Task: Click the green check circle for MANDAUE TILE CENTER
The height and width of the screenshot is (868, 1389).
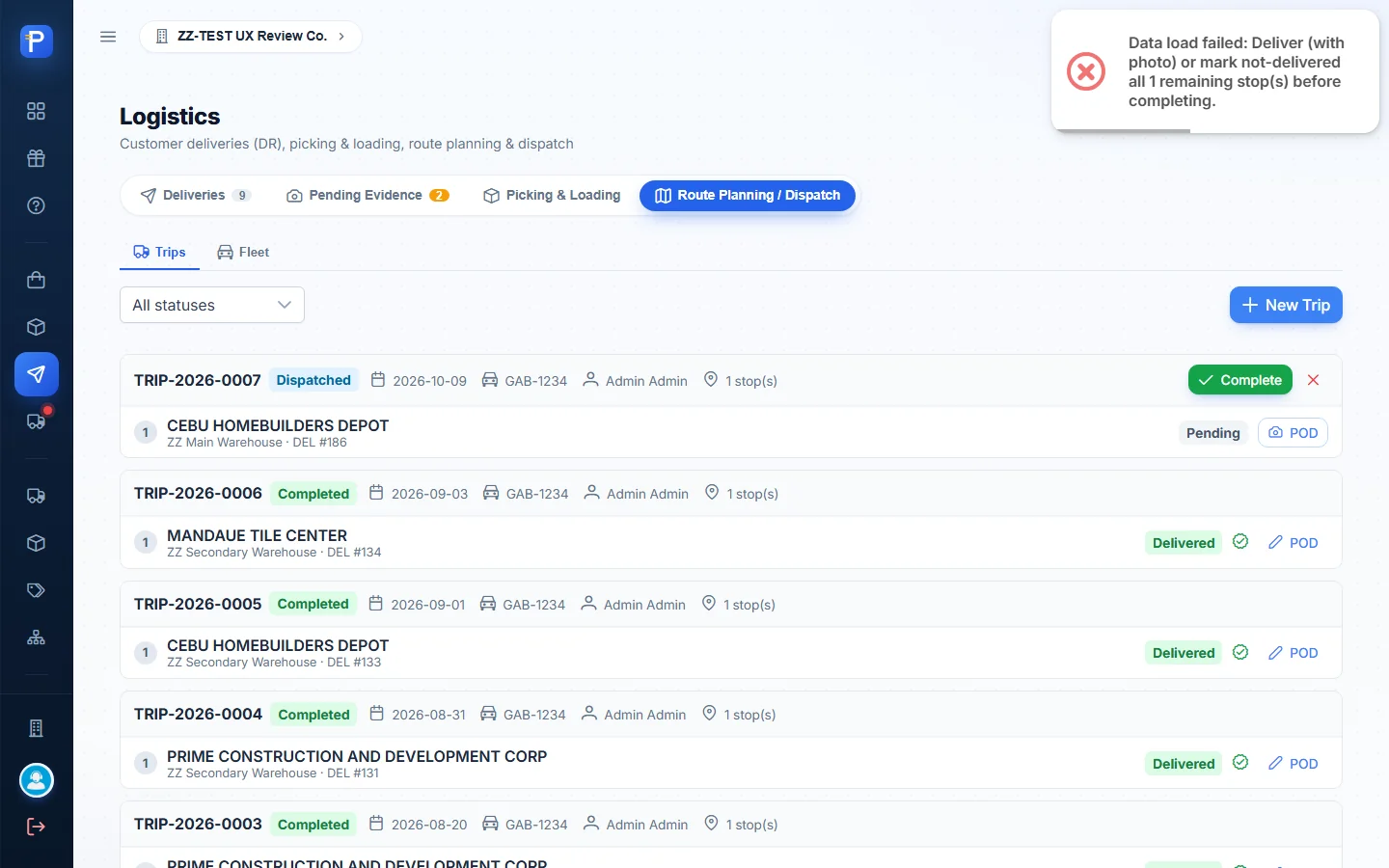Action: [1240, 542]
